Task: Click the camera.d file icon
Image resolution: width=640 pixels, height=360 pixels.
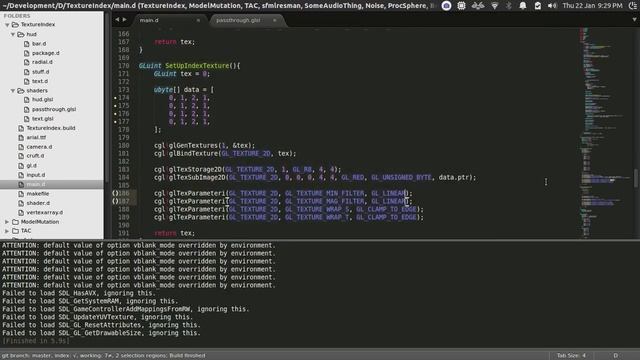Action: coord(21,147)
